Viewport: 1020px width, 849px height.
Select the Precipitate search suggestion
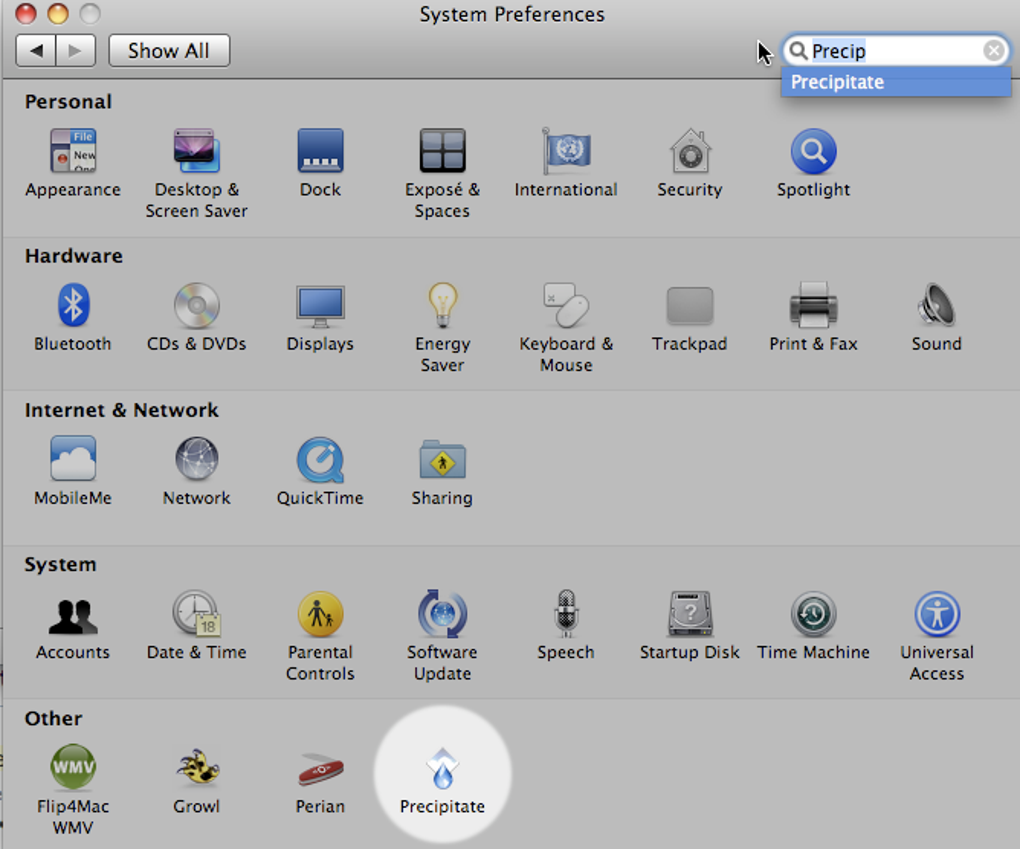[x=896, y=83]
